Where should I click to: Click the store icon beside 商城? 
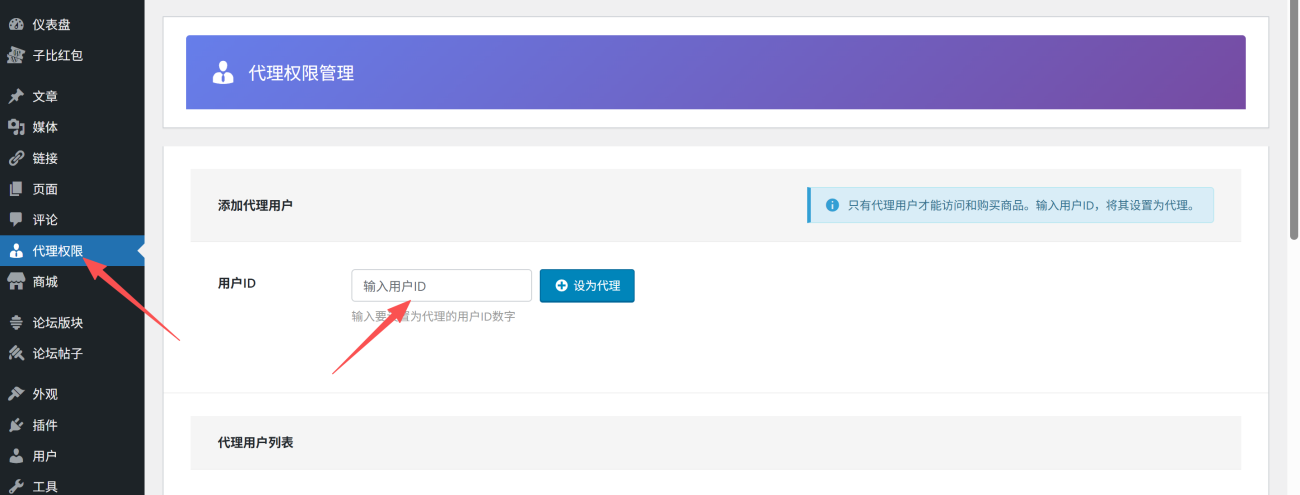coord(16,282)
